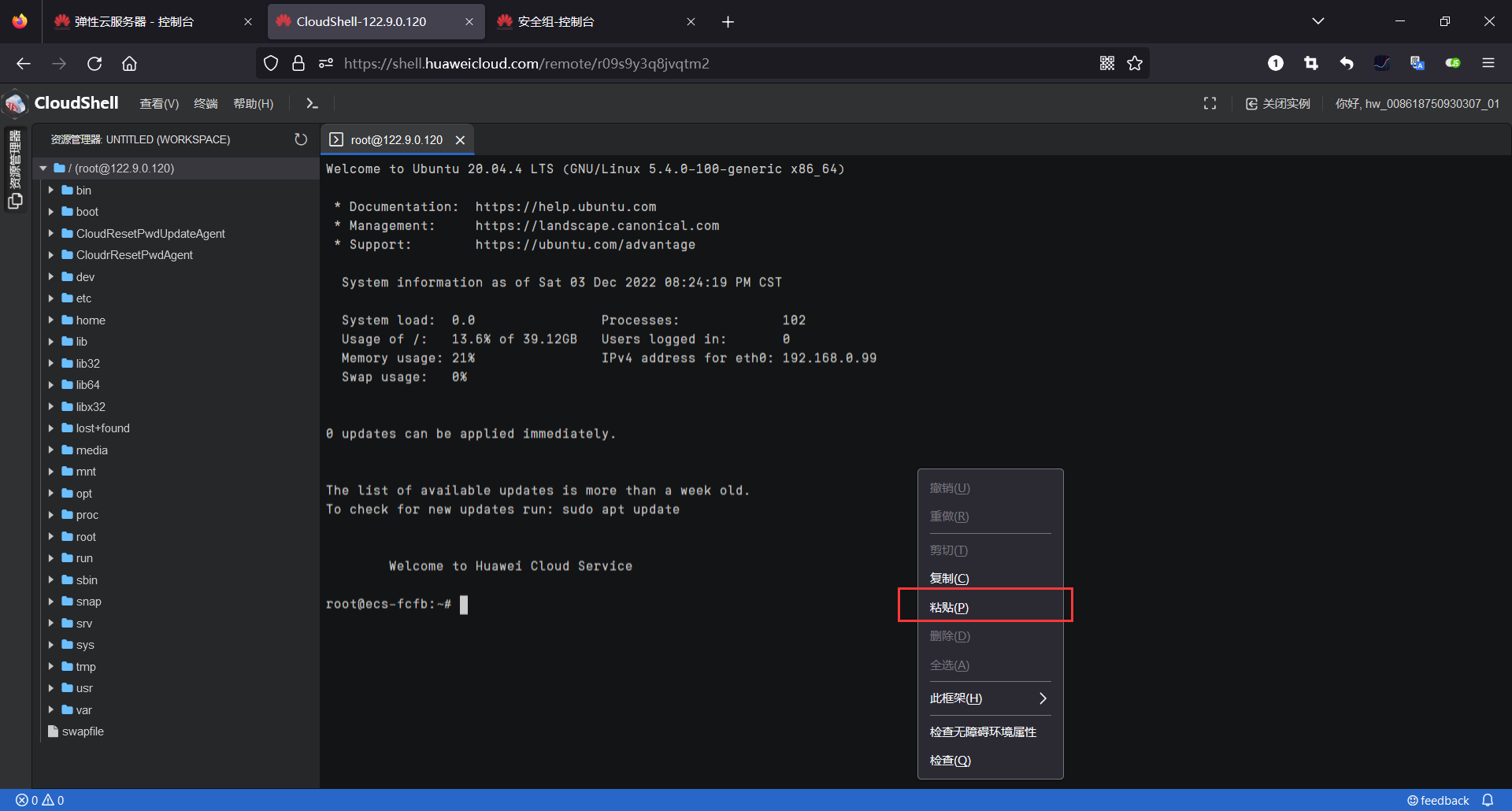Open the 终端 menu
The height and width of the screenshot is (811, 1512).
[206, 104]
